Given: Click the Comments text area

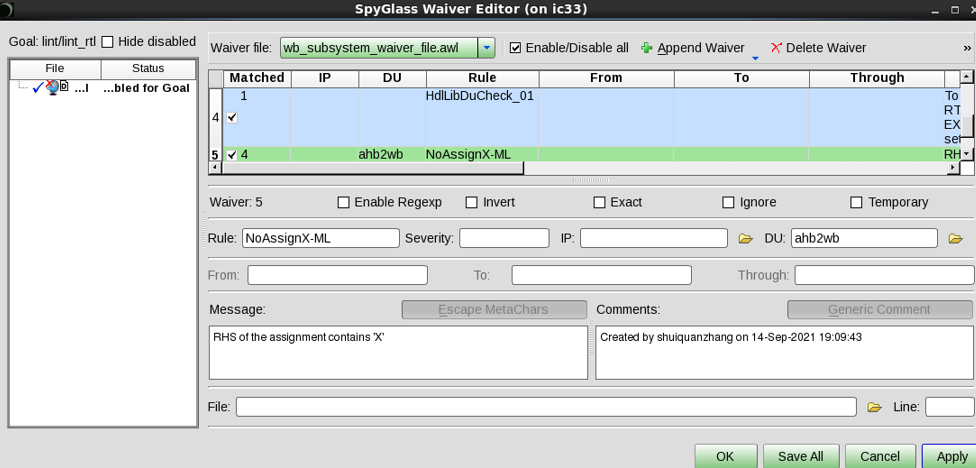Looking at the screenshot, I should (x=784, y=352).
